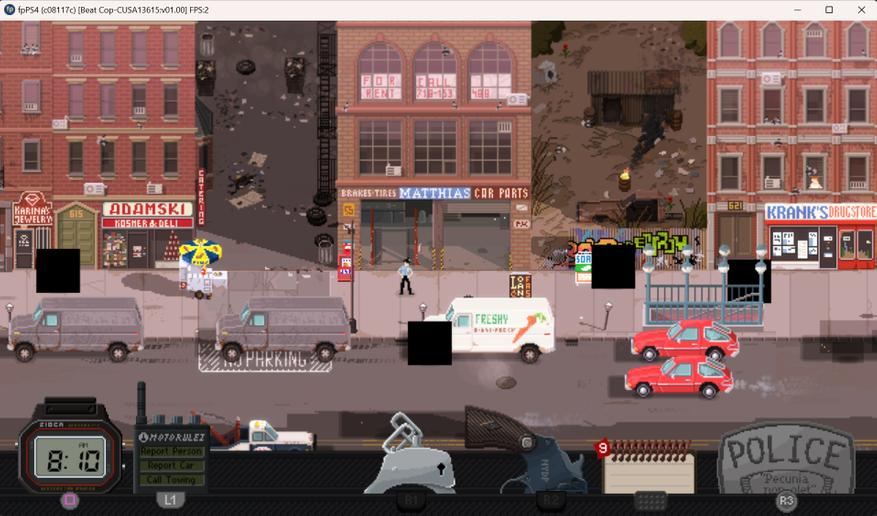Inspect the lower red hatchback car
Viewport: 877px width, 516px height.
[679, 377]
